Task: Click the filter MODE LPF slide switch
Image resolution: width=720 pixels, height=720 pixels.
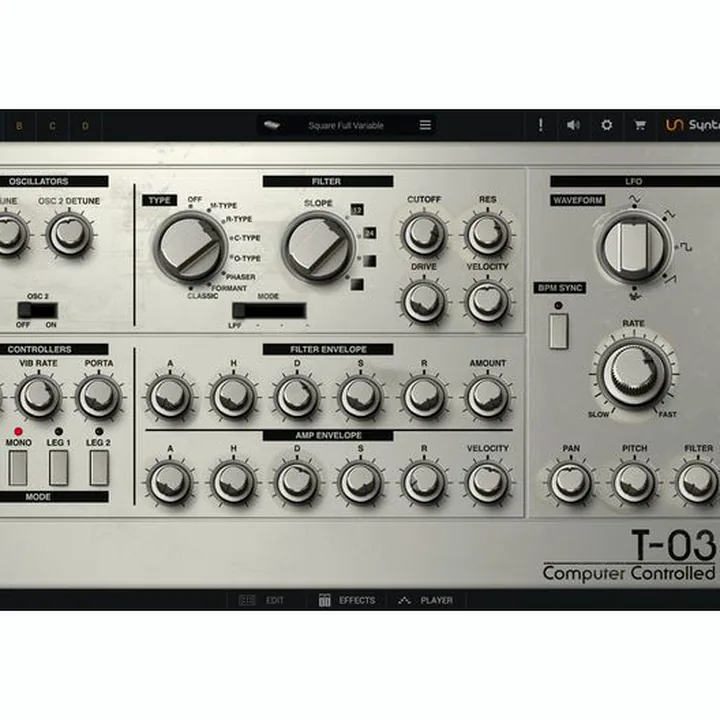Action: pos(269,310)
